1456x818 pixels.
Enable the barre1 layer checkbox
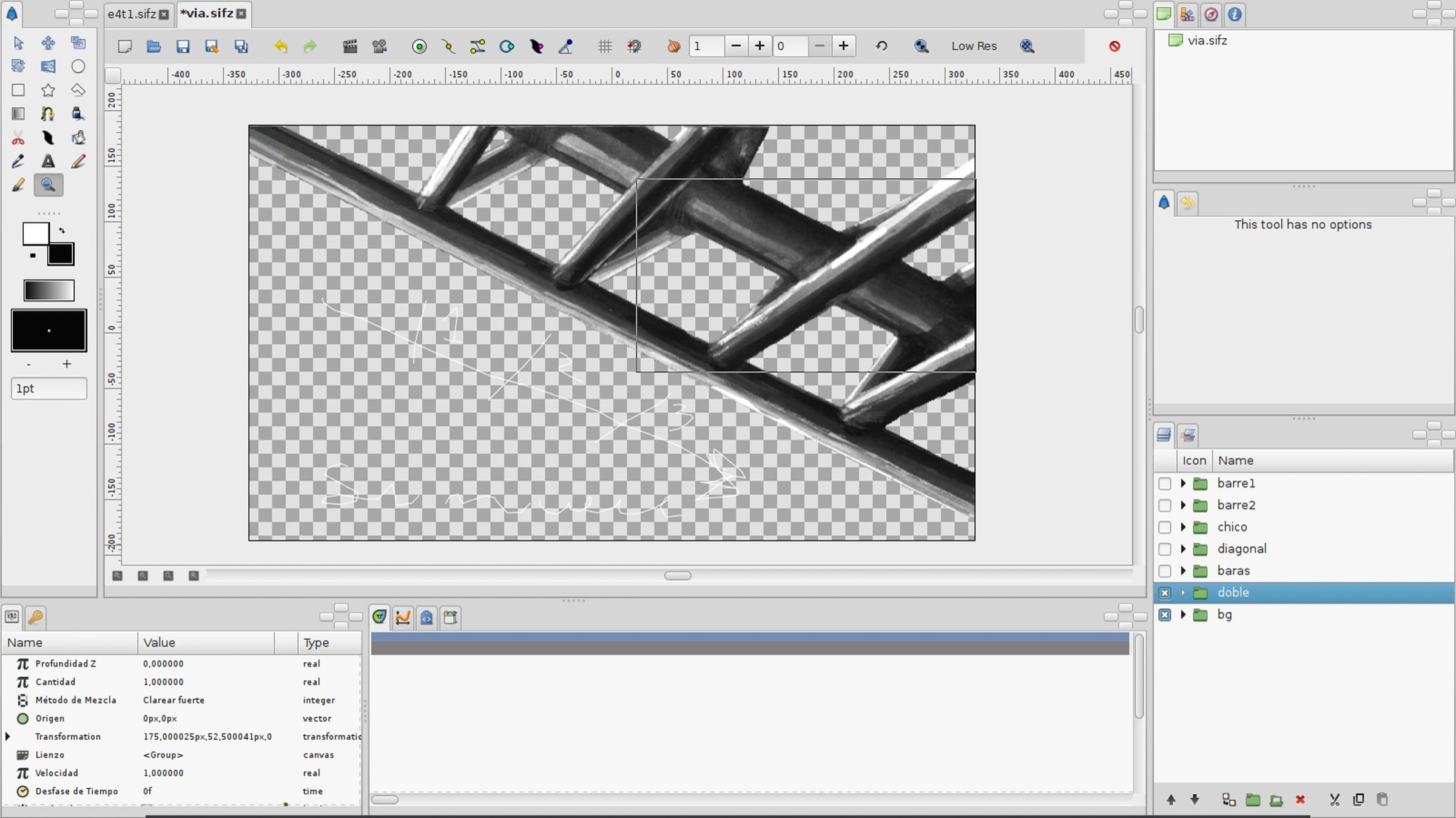(x=1164, y=483)
